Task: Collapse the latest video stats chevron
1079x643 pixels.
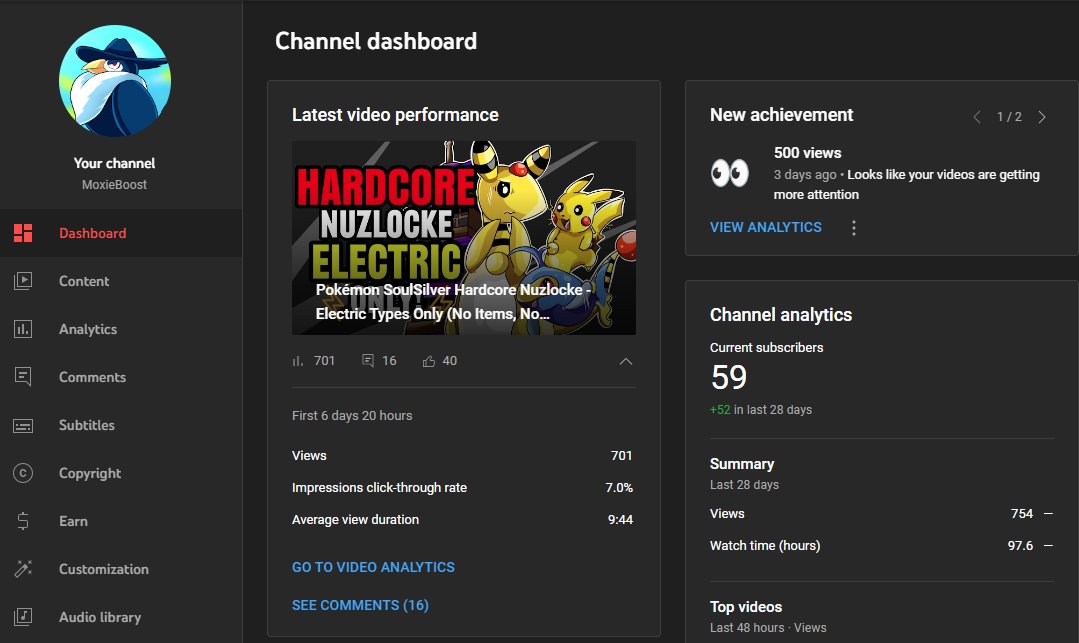Action: point(626,361)
